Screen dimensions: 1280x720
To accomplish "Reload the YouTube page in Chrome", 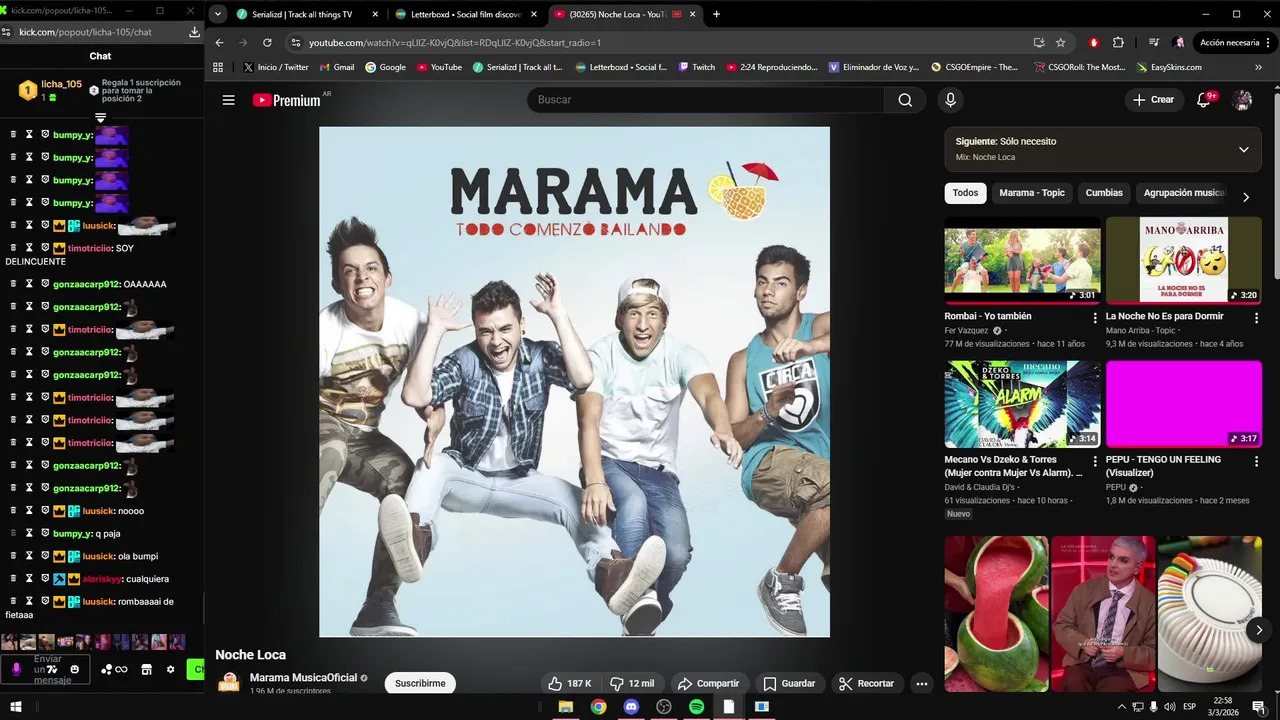I will (267, 43).
